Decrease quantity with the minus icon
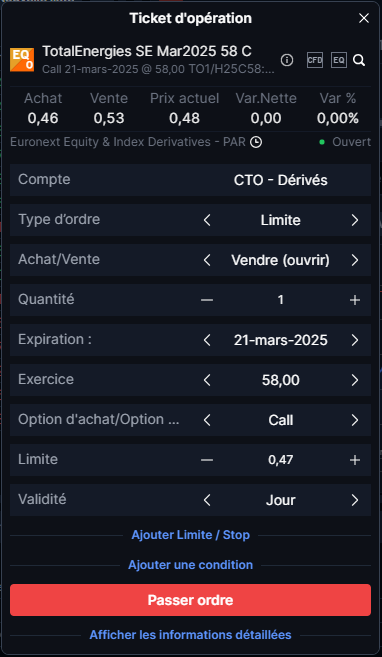382x657 pixels. (207, 300)
